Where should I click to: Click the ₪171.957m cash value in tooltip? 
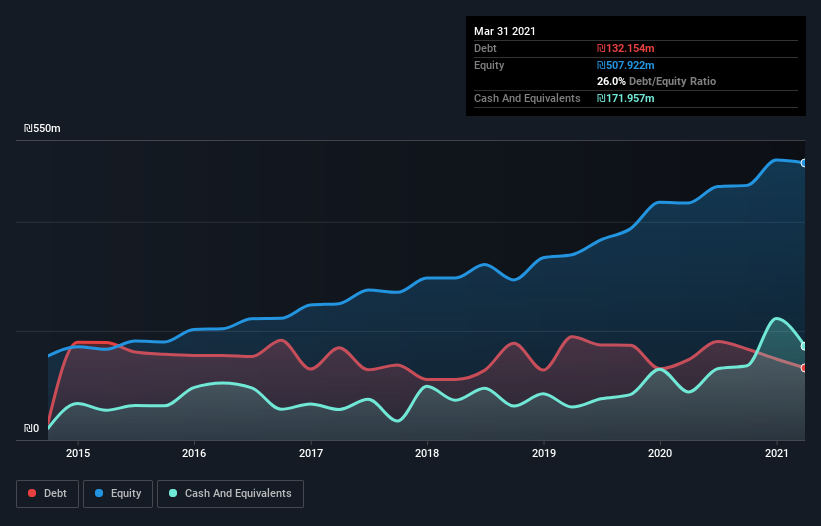click(x=626, y=98)
